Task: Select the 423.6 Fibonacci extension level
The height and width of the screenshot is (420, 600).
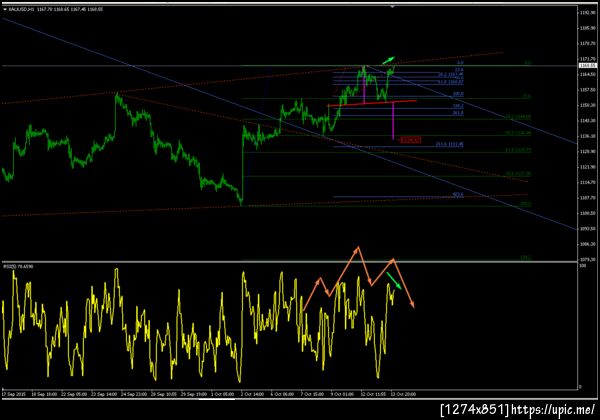Action: (x=458, y=195)
